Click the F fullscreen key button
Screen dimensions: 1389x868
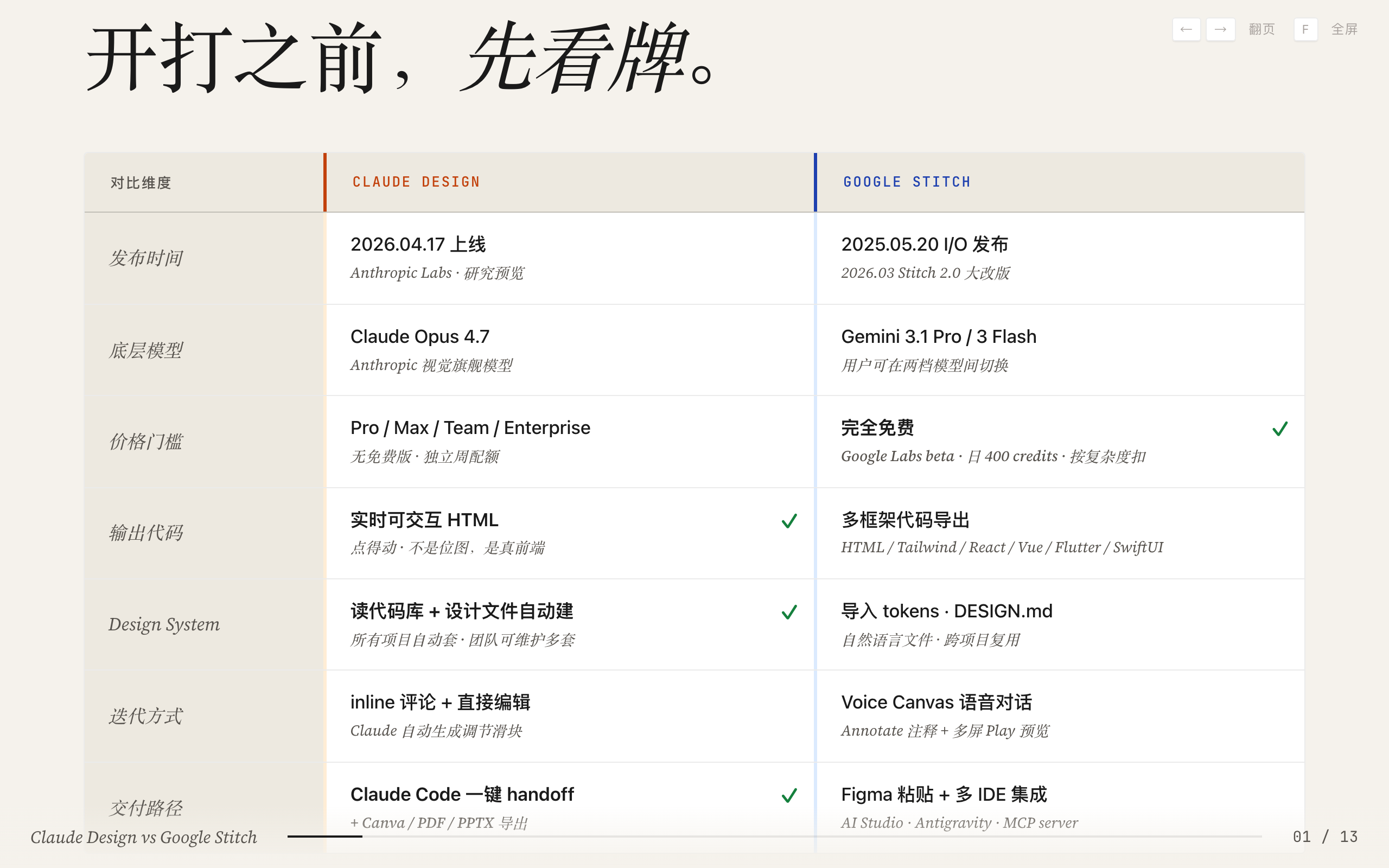point(1305,29)
